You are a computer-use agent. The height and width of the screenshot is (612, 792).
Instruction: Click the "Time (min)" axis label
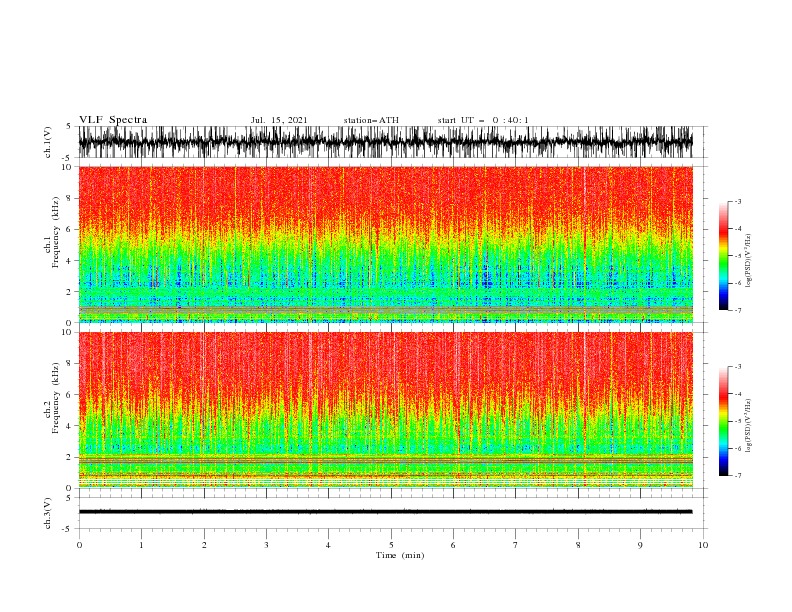(x=400, y=555)
